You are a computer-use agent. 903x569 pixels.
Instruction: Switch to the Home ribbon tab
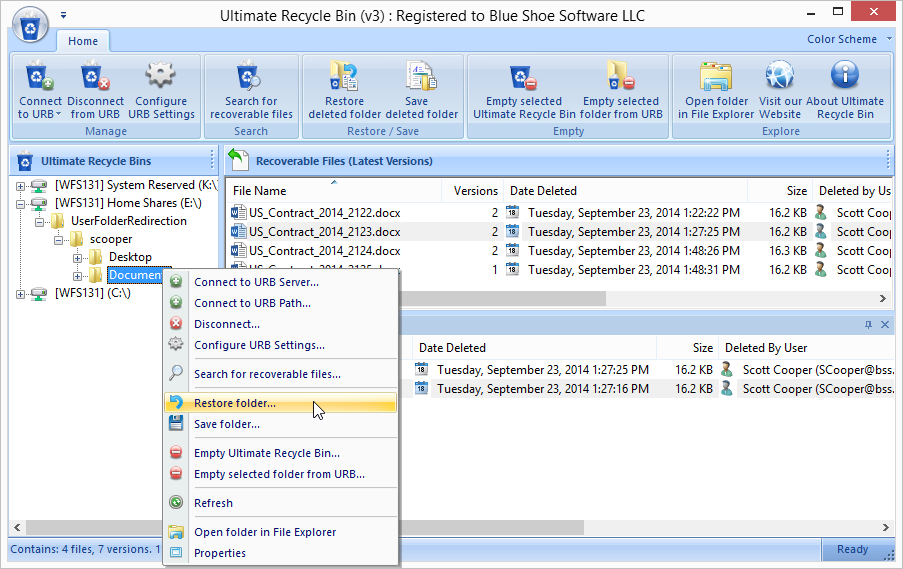pos(83,41)
